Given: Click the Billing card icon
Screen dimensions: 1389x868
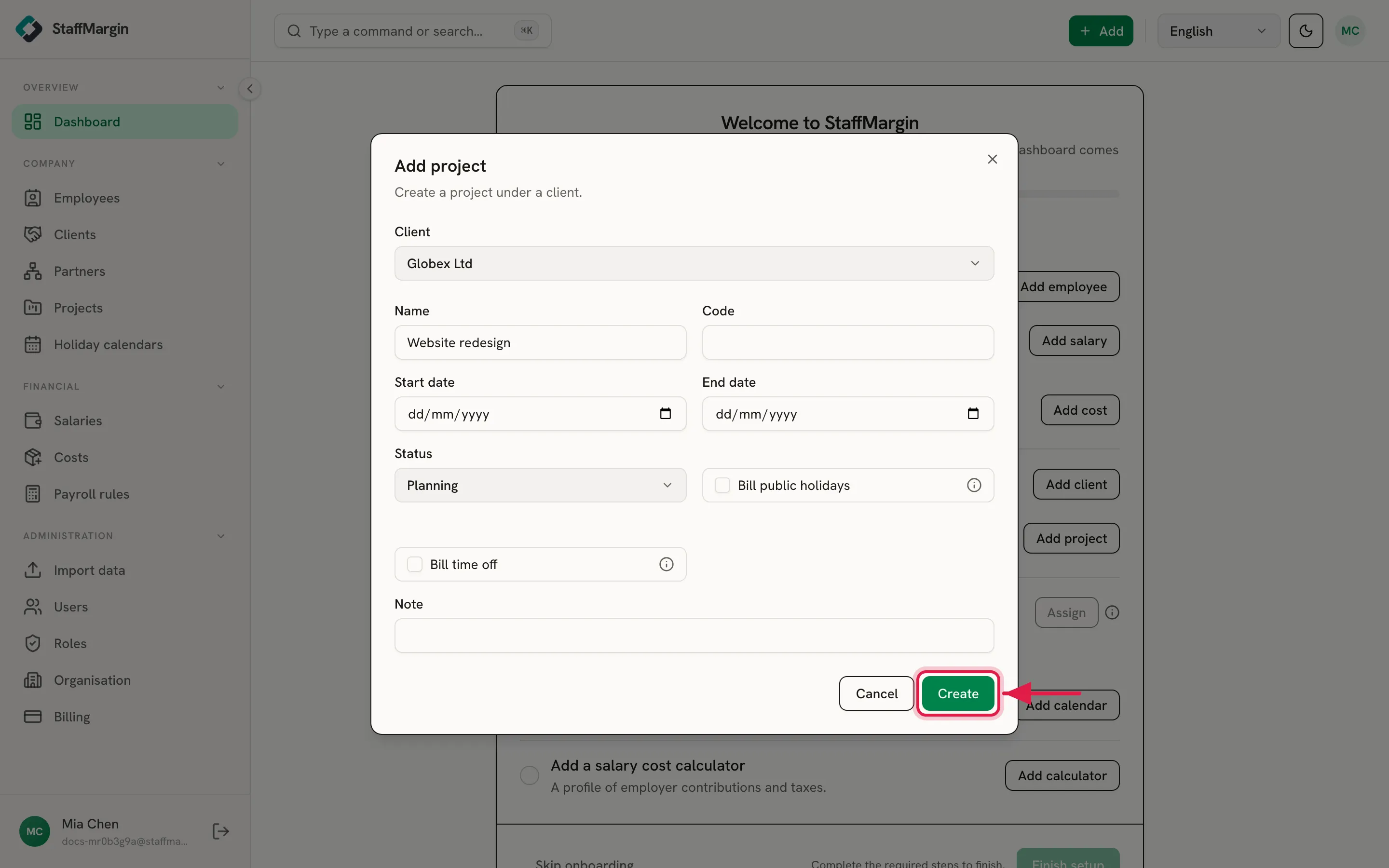Looking at the screenshot, I should pyautogui.click(x=33, y=717).
